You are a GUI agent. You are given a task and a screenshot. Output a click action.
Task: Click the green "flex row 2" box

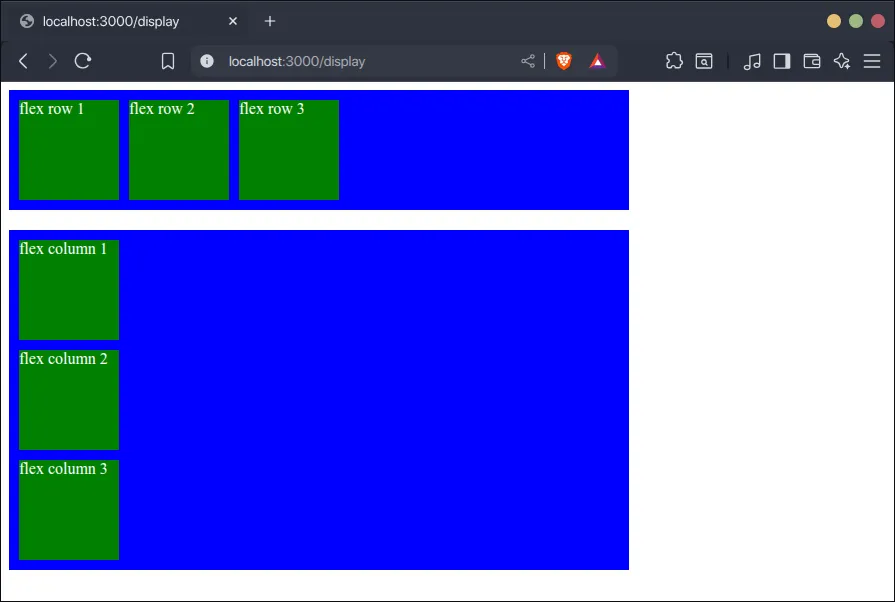(179, 150)
